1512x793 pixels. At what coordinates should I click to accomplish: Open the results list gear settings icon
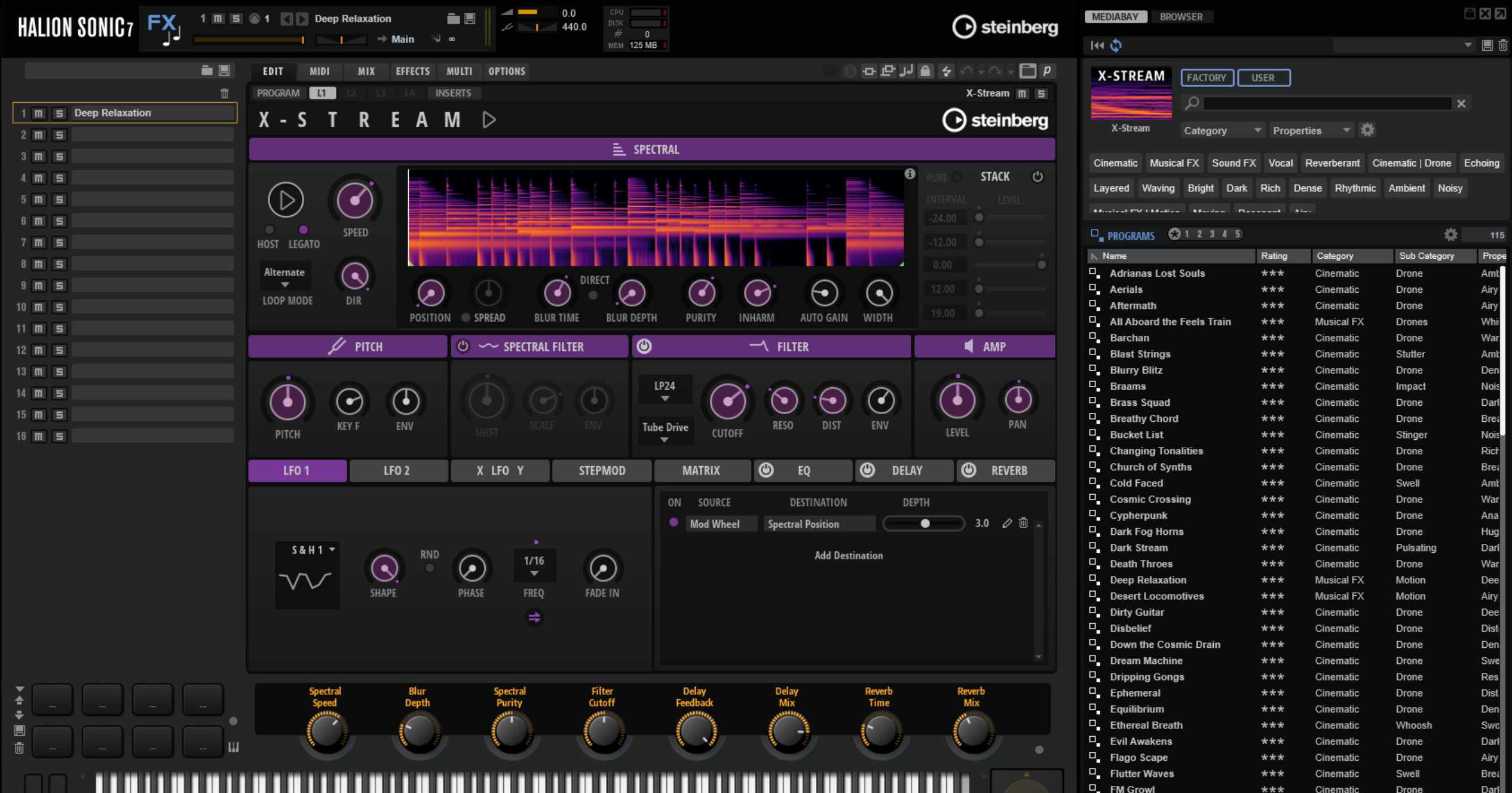click(1450, 234)
